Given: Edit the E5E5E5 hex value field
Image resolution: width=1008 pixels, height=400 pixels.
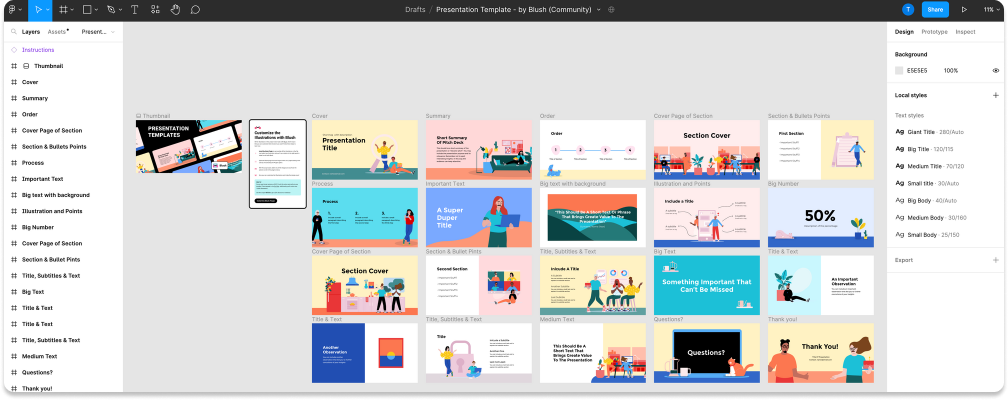Looking at the screenshot, I should [917, 71].
